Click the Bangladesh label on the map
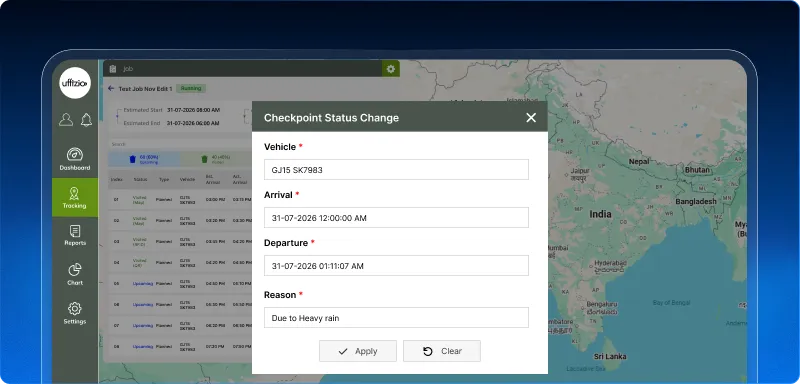The width and height of the screenshot is (800, 384). pos(696,201)
